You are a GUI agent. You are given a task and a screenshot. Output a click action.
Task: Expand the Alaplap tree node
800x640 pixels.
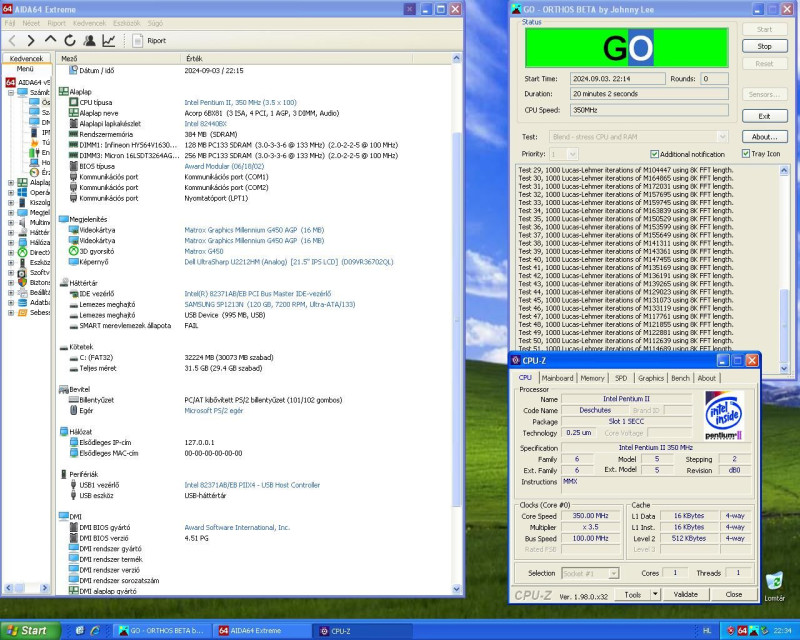(x=11, y=183)
